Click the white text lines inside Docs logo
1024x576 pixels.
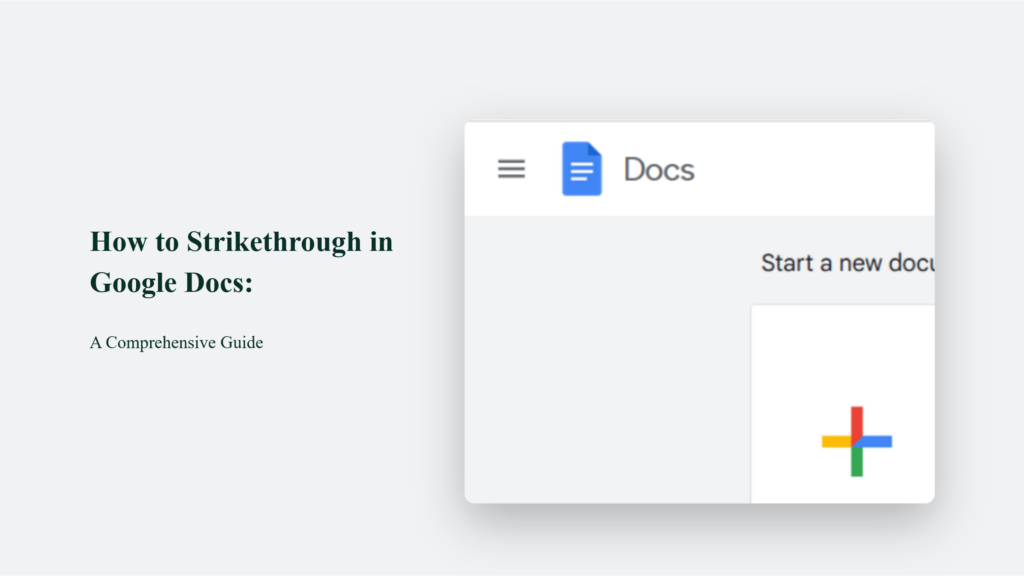[581, 174]
